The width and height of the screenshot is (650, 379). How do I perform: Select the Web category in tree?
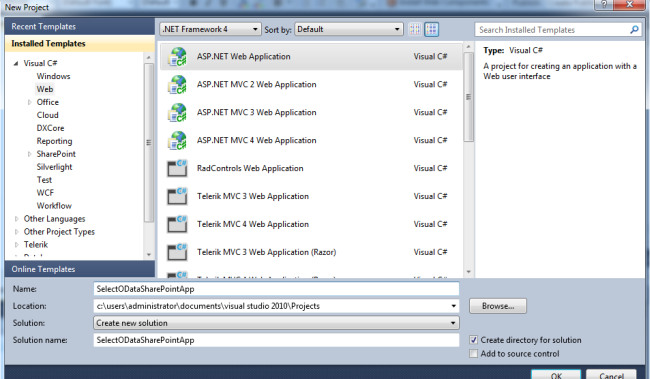click(x=45, y=89)
